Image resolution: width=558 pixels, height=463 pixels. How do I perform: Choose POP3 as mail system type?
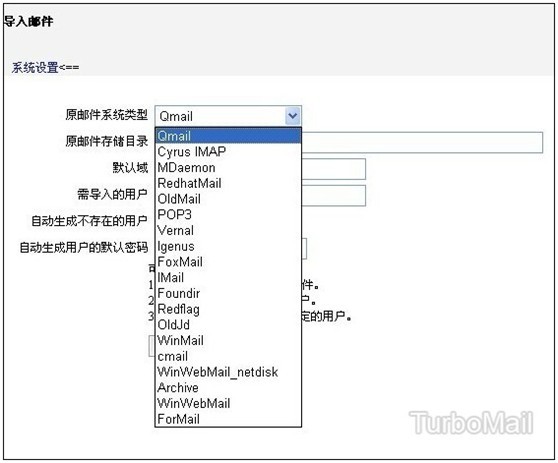point(228,214)
